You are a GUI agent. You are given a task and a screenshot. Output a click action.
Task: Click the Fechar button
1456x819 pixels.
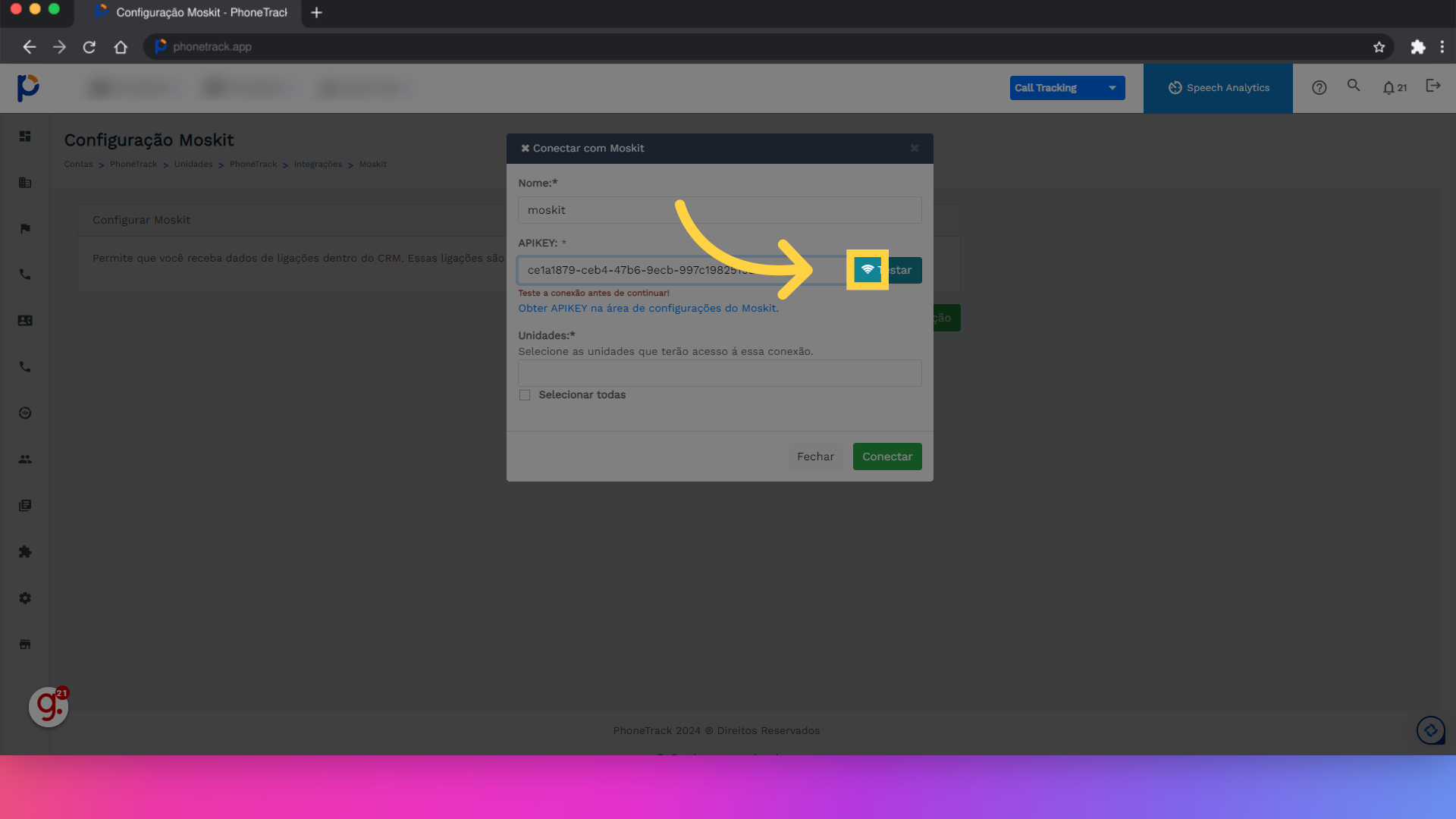tap(815, 457)
